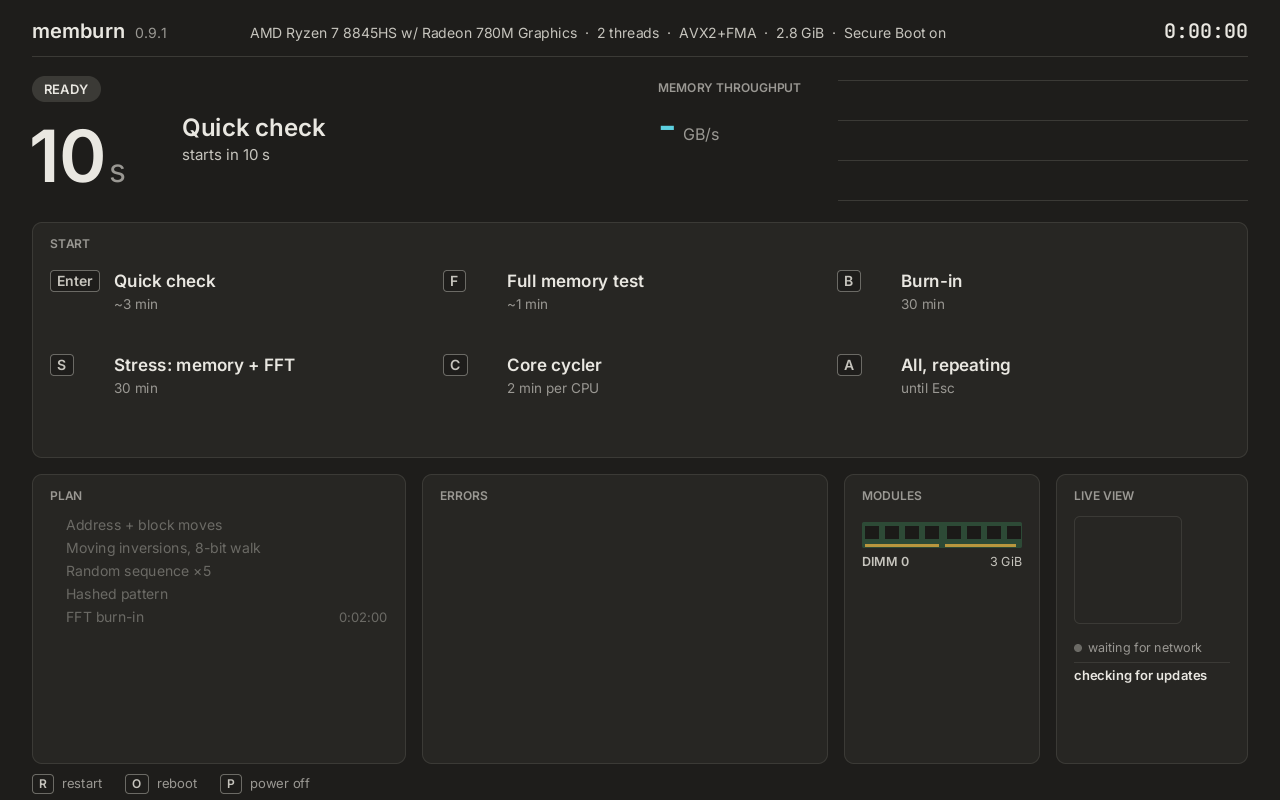Click the GB/s throughput unit

coord(701,134)
